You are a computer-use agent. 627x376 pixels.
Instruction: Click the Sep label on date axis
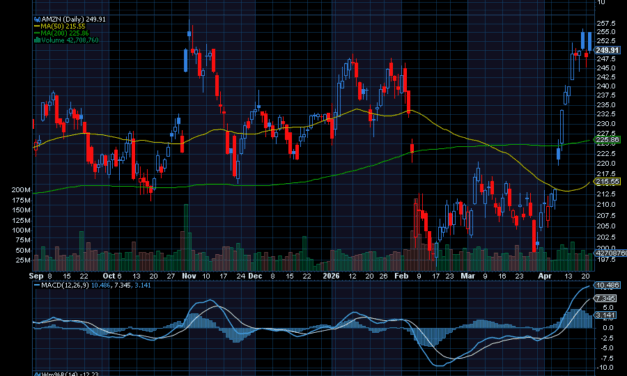coord(36,276)
